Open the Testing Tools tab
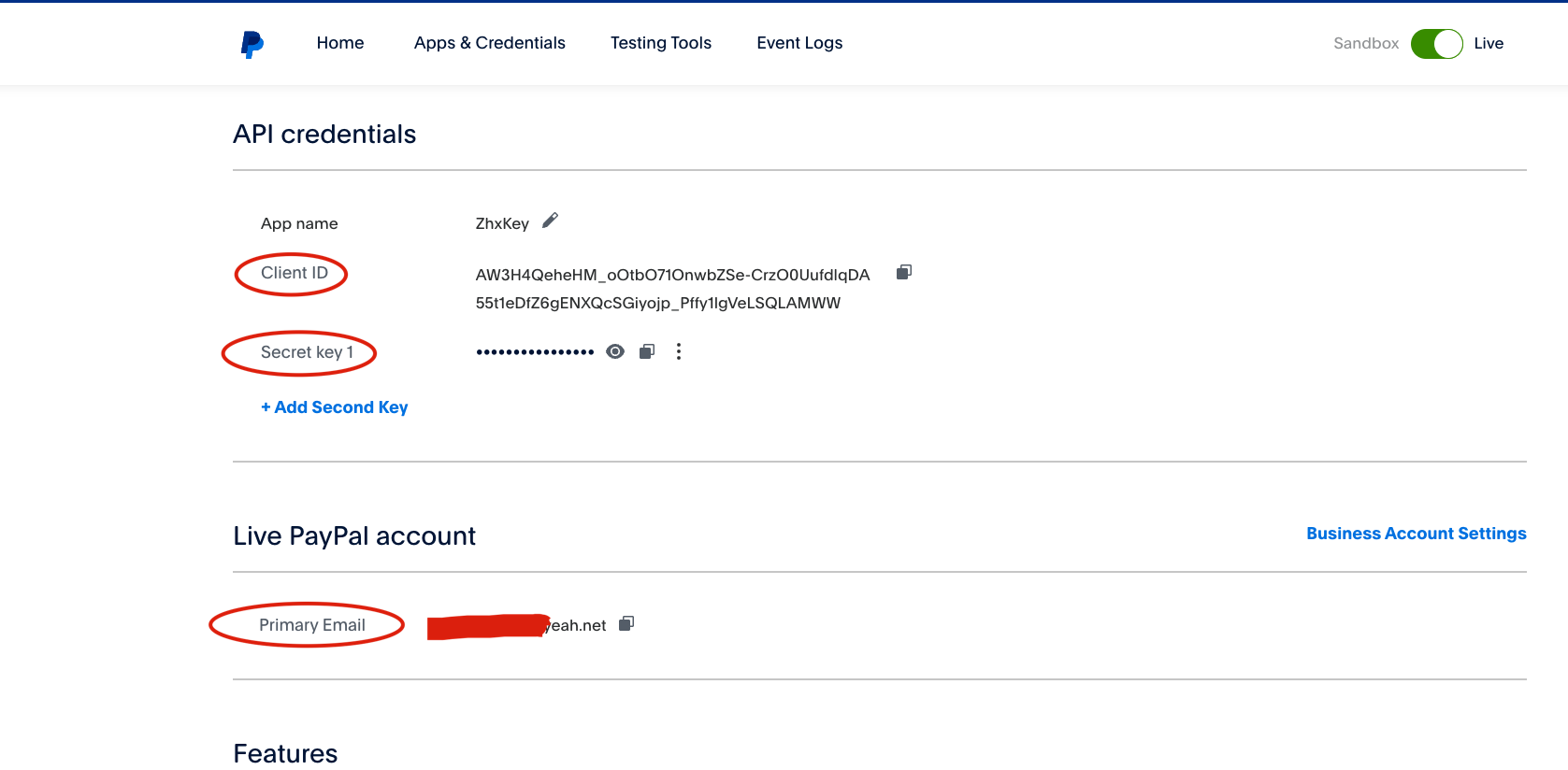The image size is (1568, 770). 661,43
